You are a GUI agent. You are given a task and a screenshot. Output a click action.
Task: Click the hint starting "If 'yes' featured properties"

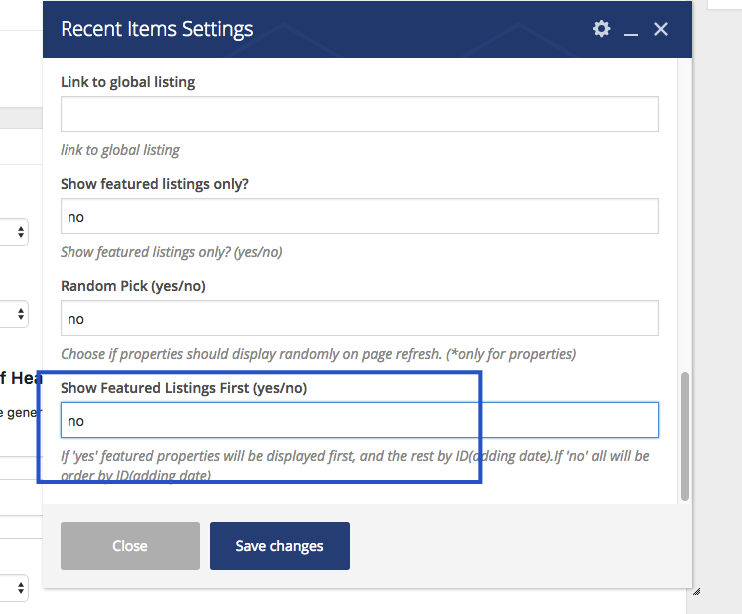tap(355, 465)
